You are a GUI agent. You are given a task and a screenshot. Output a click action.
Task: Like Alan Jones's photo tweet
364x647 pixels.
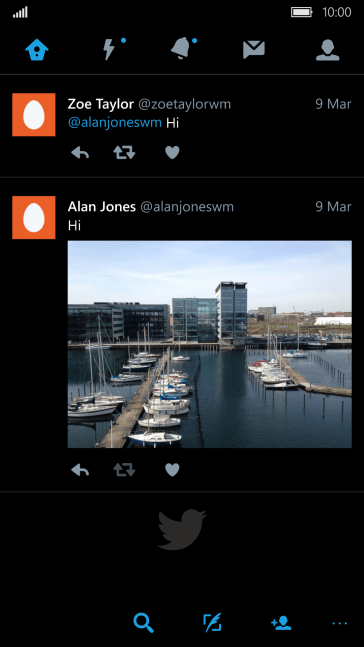172,470
